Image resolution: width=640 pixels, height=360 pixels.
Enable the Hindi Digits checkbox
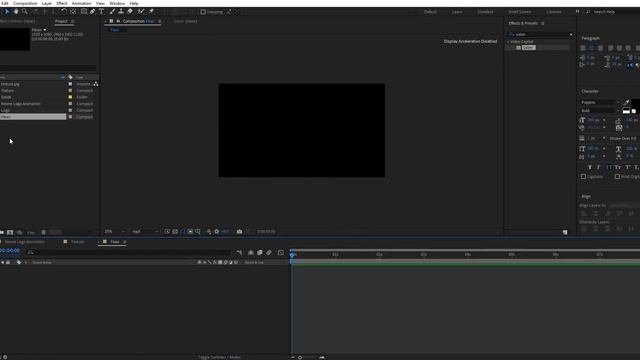click(x=617, y=177)
